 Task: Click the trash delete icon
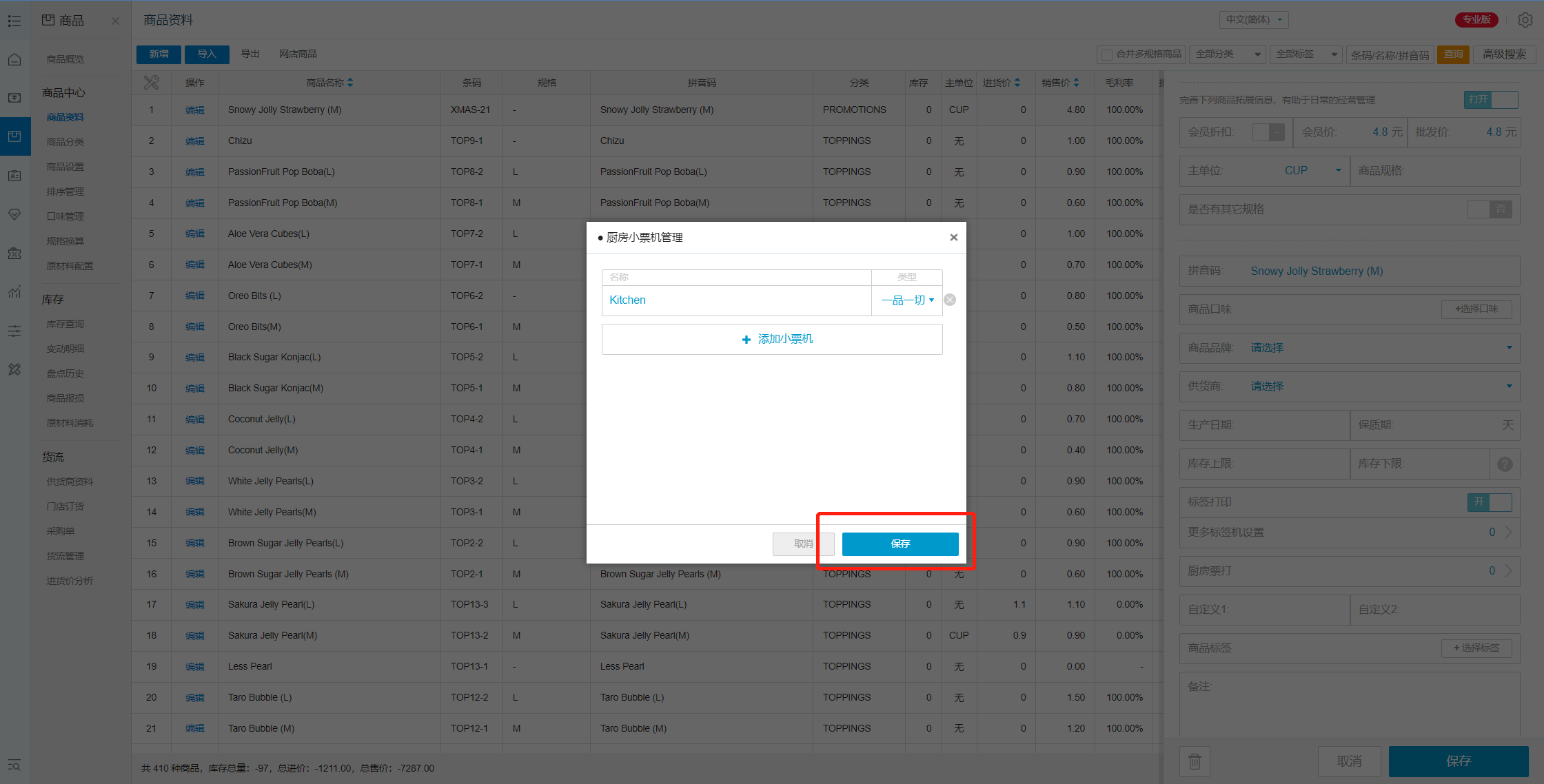pos(1195,761)
